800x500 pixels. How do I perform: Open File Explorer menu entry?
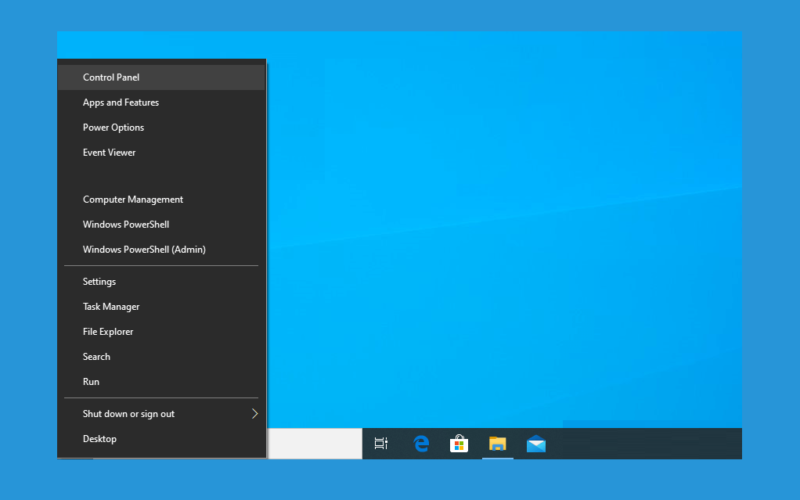(x=161, y=332)
